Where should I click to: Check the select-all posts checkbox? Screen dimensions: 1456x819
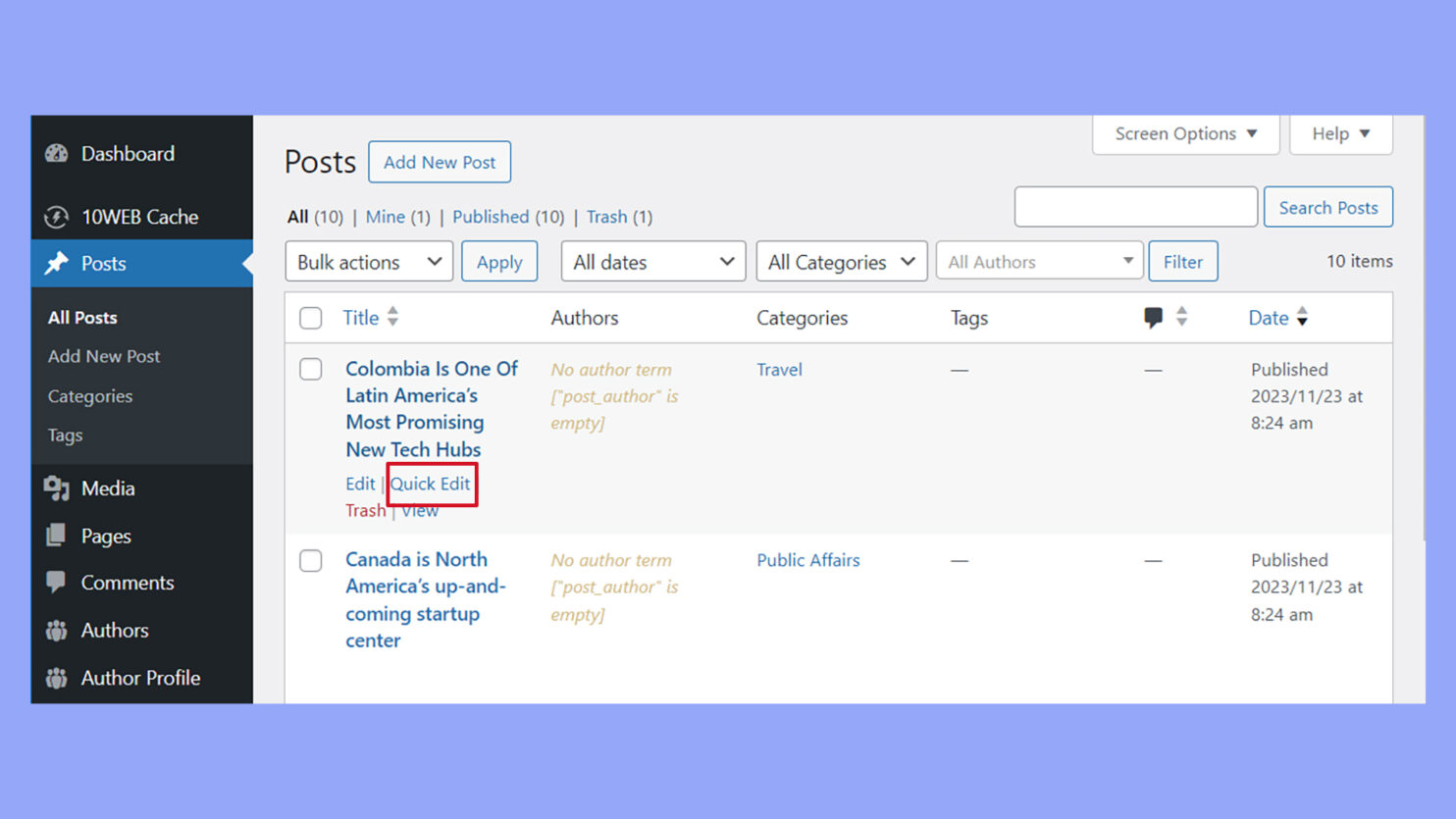pos(310,318)
